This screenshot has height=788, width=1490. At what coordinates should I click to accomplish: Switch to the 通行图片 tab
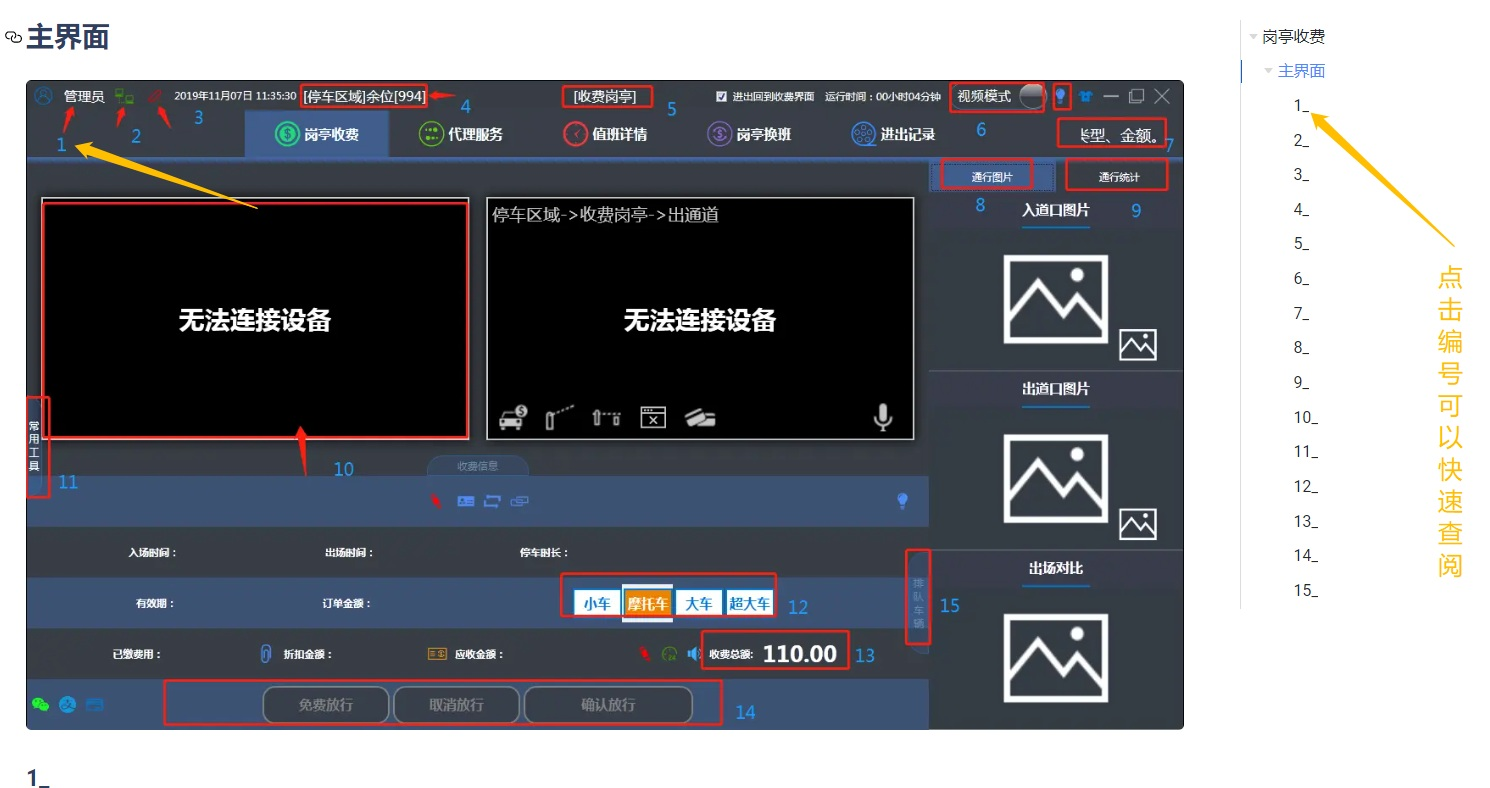pos(992,177)
